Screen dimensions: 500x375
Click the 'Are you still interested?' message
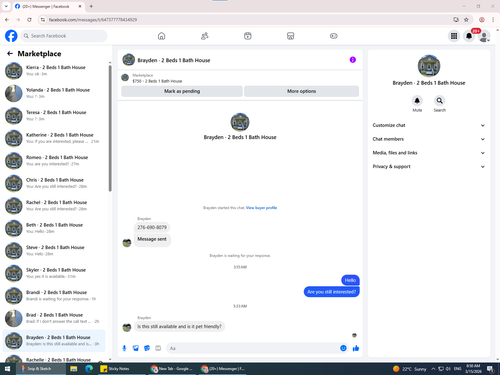tap(331, 292)
